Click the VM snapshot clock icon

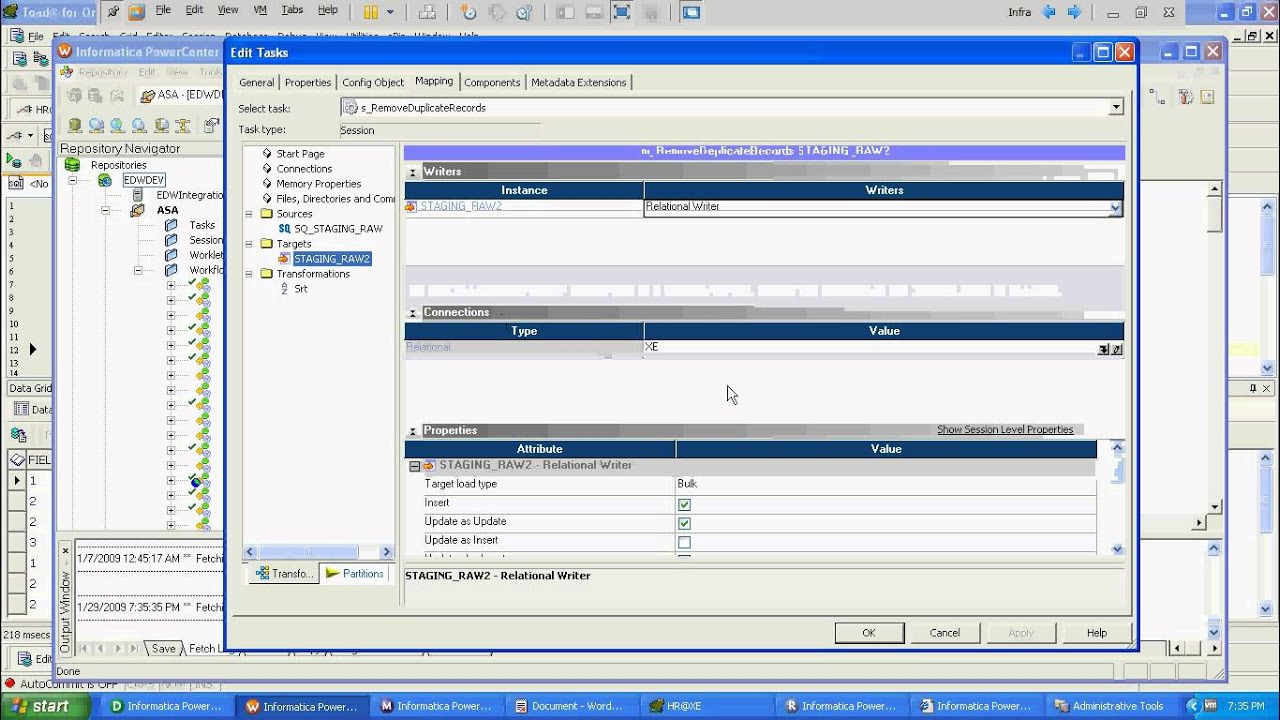(x=469, y=12)
